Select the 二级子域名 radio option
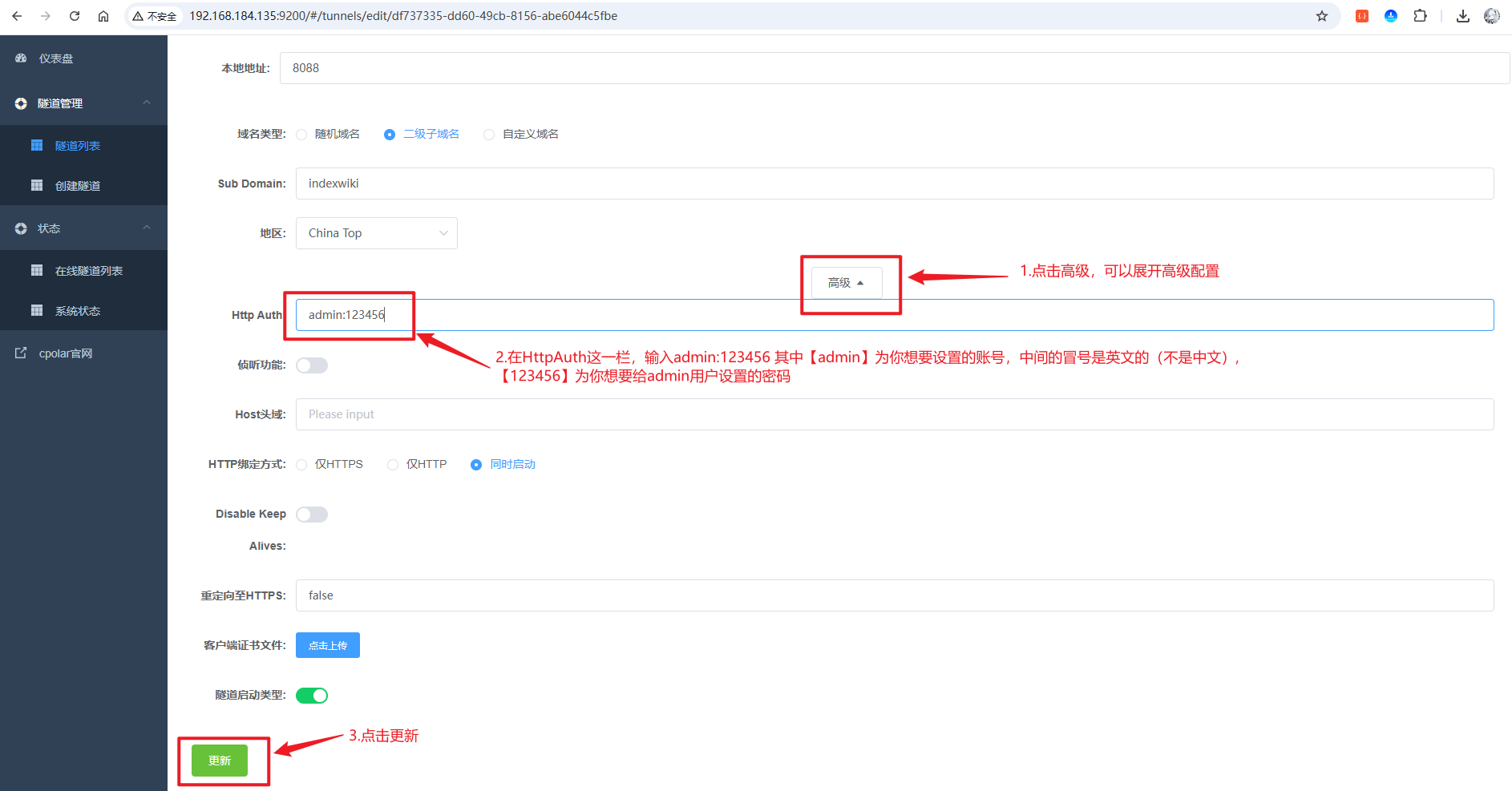1512x791 pixels. 390,135
